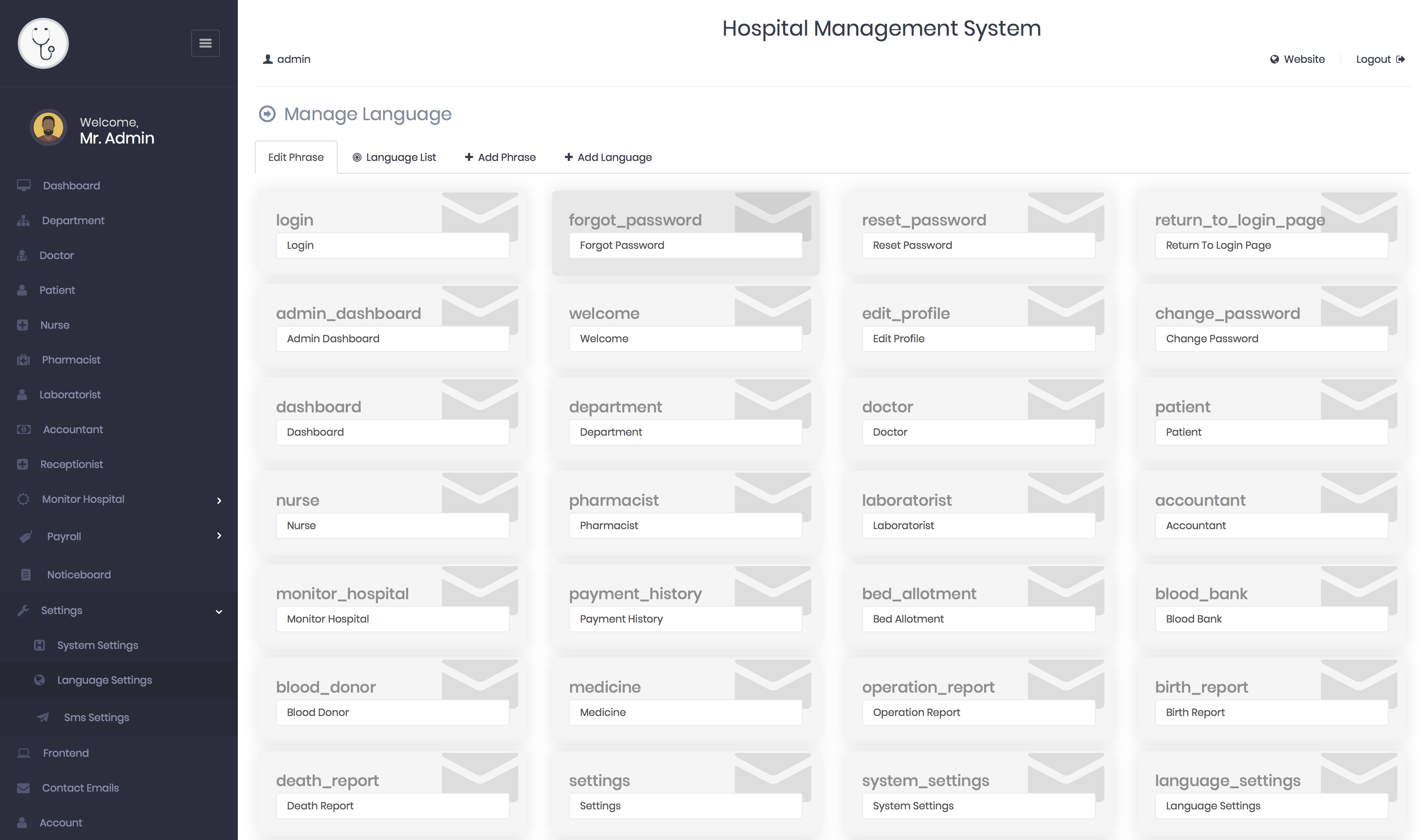
Task: Click the Payroll tag icon in the sidebar
Action: coord(26,537)
